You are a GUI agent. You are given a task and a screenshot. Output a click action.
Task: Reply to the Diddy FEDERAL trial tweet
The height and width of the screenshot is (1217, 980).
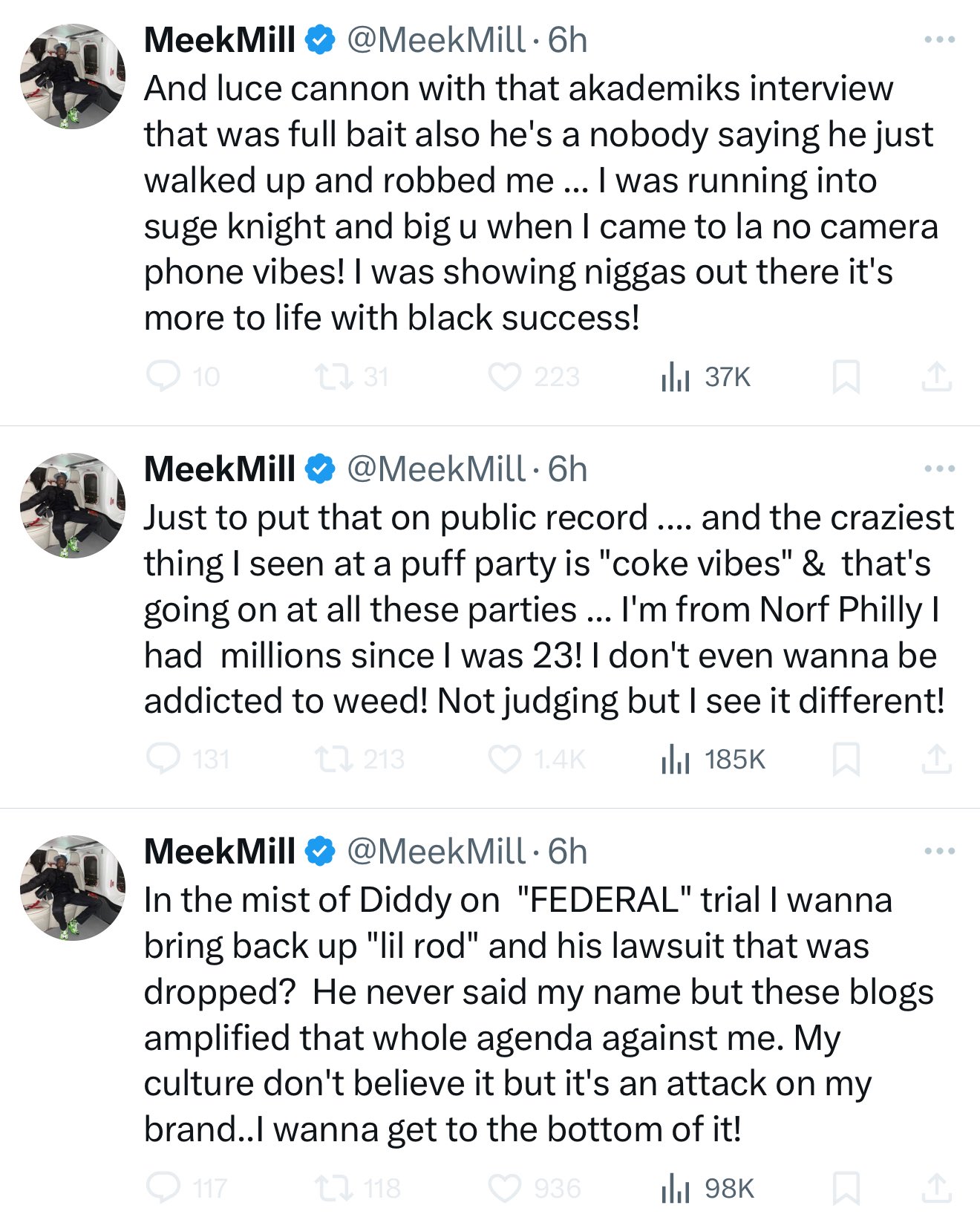tap(163, 1188)
